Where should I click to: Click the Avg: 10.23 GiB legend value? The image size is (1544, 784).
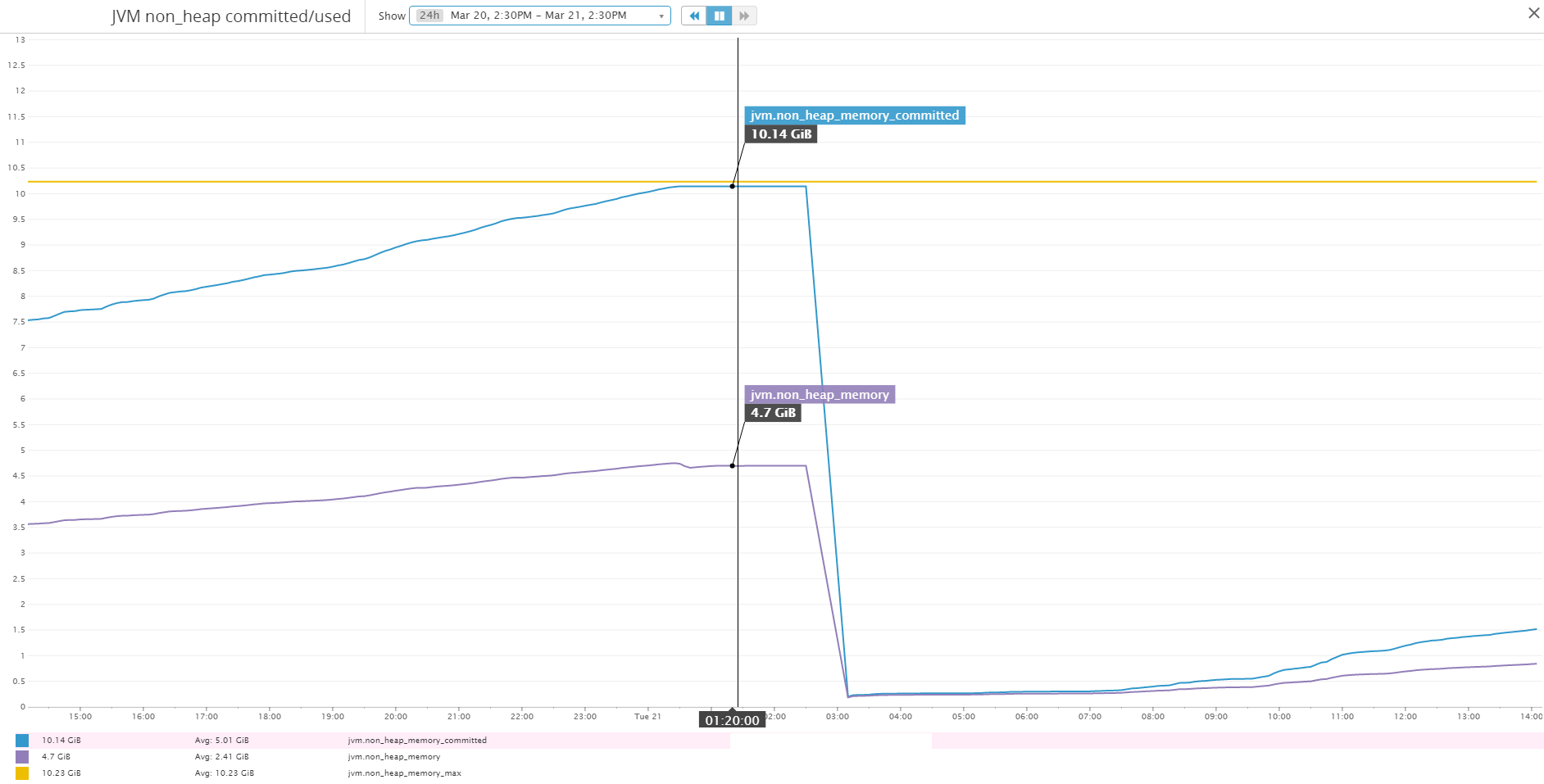click(225, 773)
